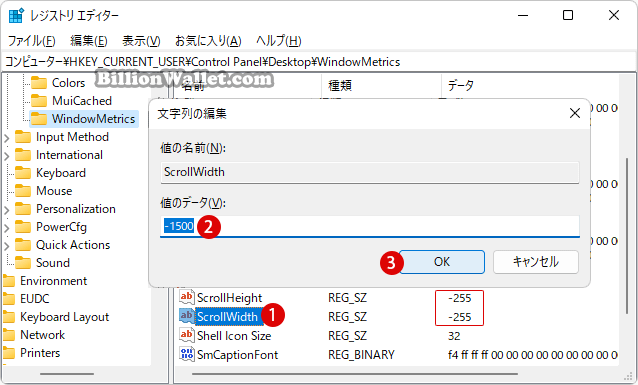The image size is (638, 385).
Task: Open the ファイル(F) menu
Action: (x=31, y=41)
